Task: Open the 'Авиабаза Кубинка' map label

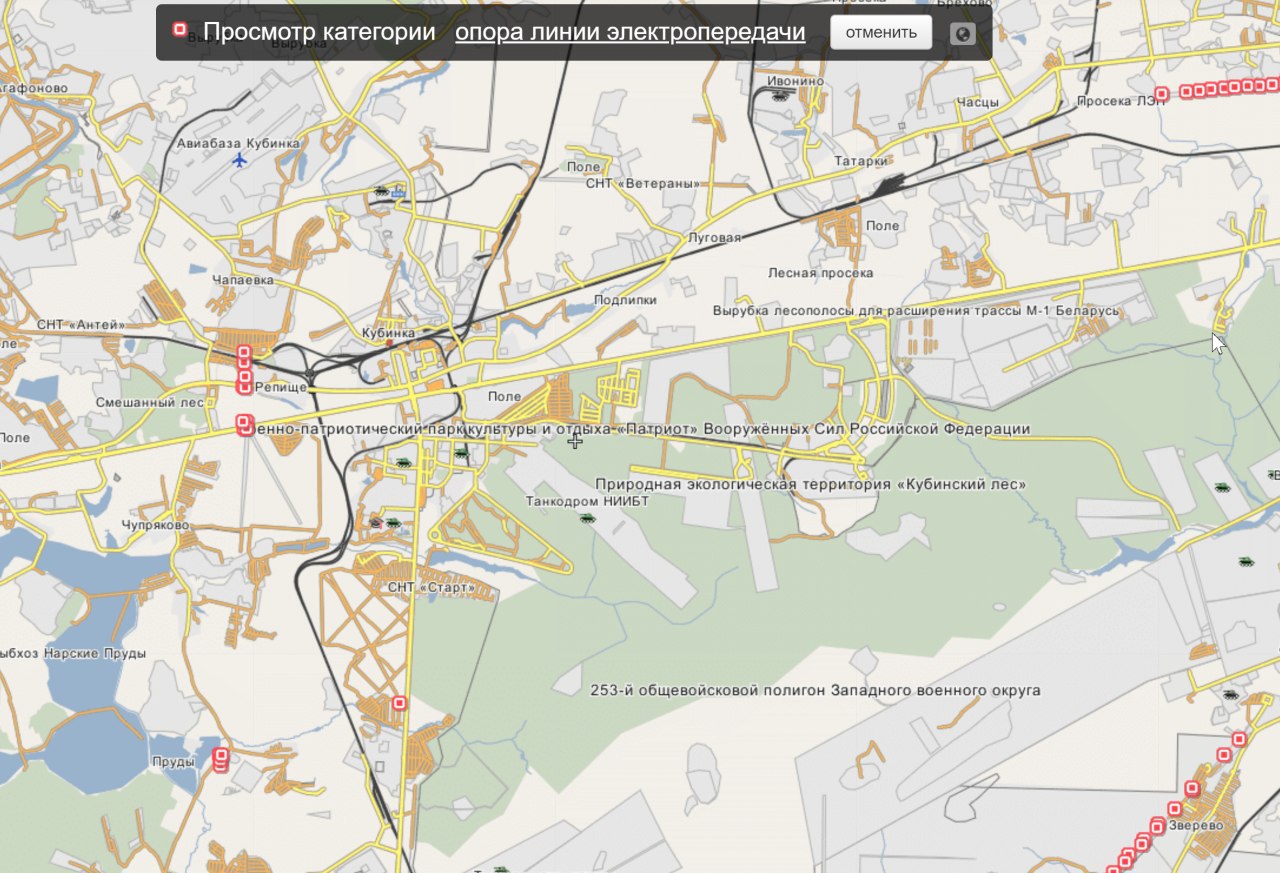Action: coord(238,144)
